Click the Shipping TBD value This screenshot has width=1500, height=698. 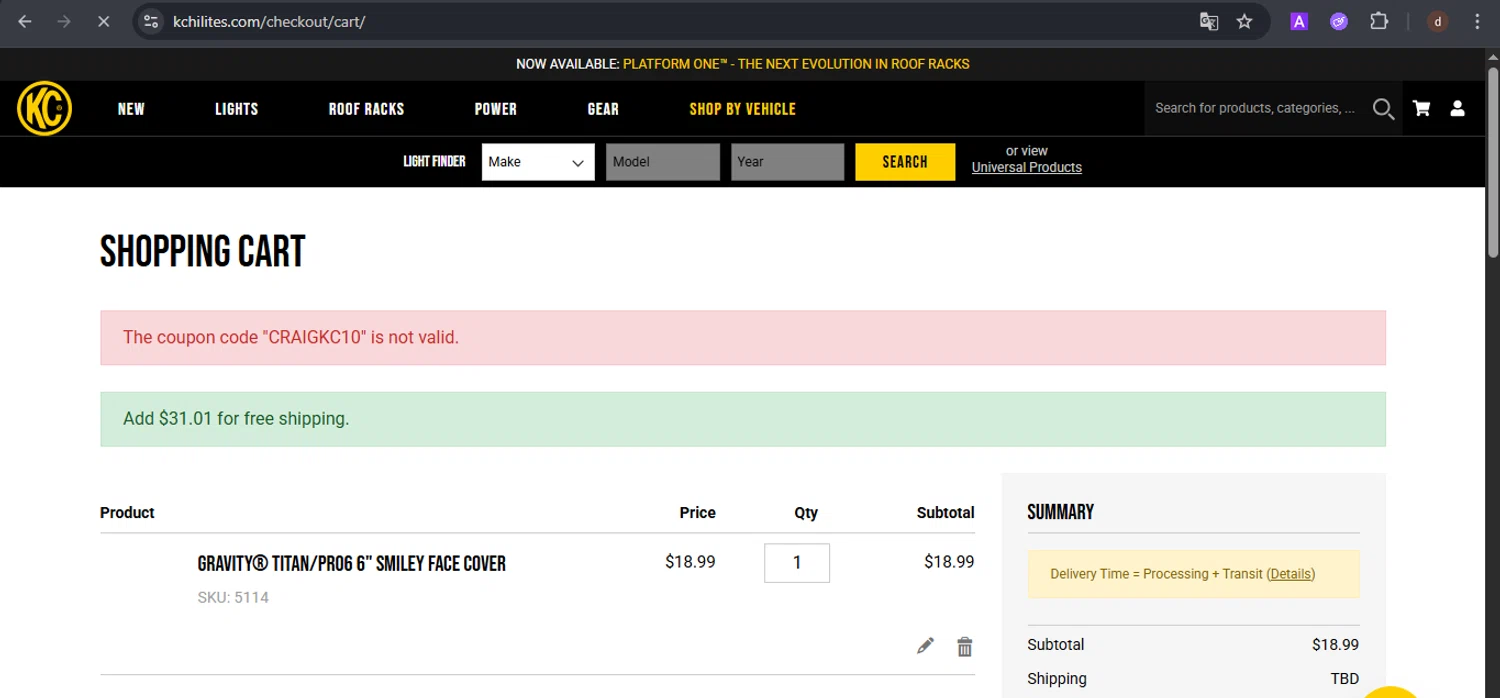[x=1344, y=679]
